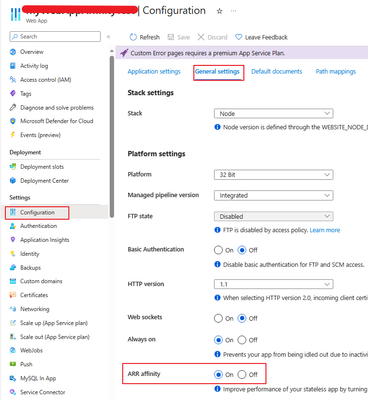Set Web sockets to On

tap(218, 318)
